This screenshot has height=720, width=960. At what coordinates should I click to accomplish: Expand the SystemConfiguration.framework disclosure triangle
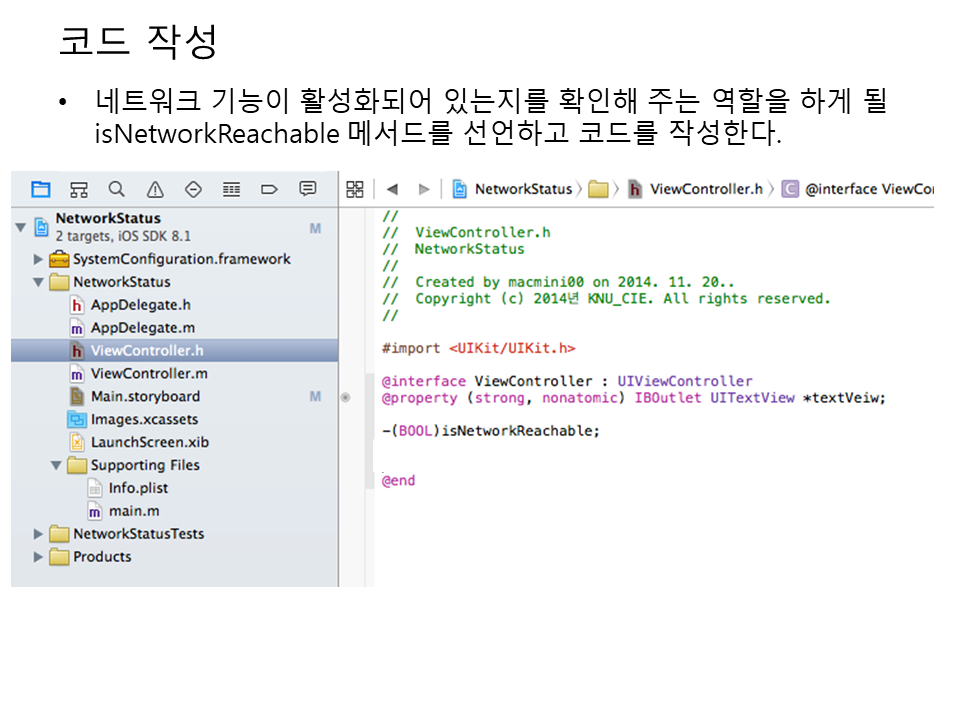coord(38,259)
